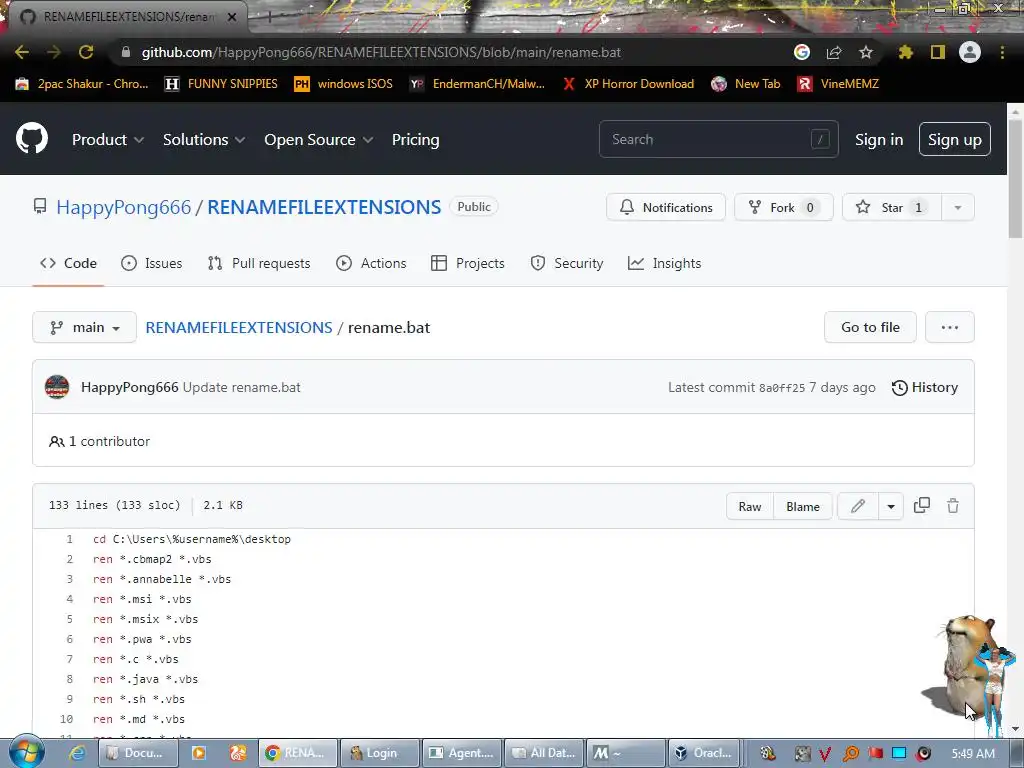The width and height of the screenshot is (1024, 768).
Task: Bookmark this page with star icon
Action: [x=865, y=52]
